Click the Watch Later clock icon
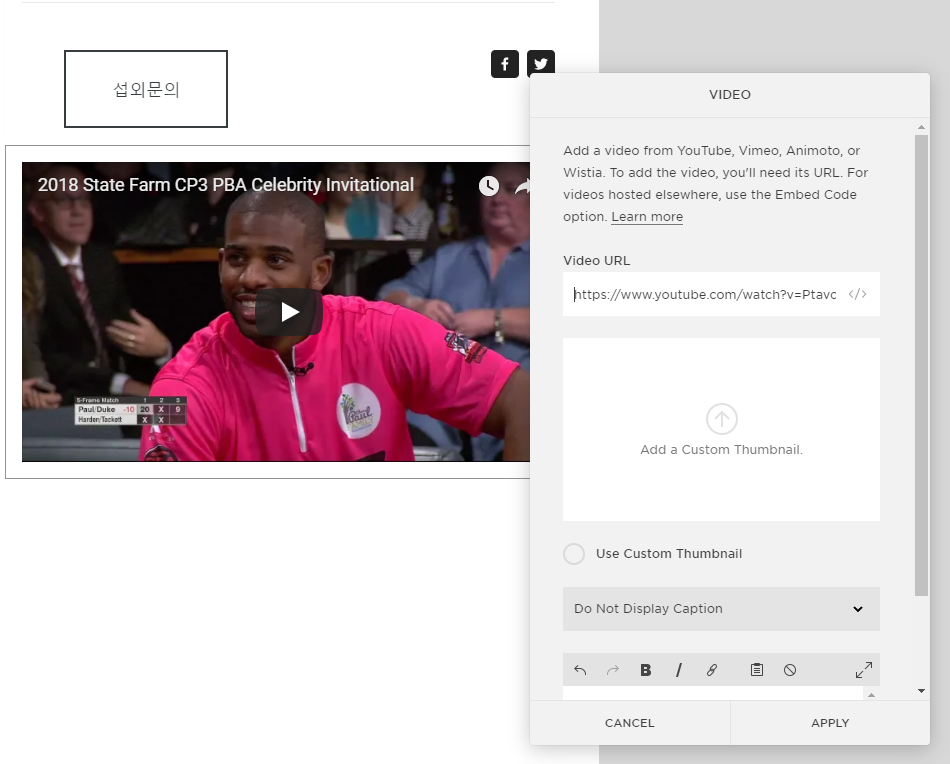Image resolution: width=950 pixels, height=764 pixels. point(489,186)
